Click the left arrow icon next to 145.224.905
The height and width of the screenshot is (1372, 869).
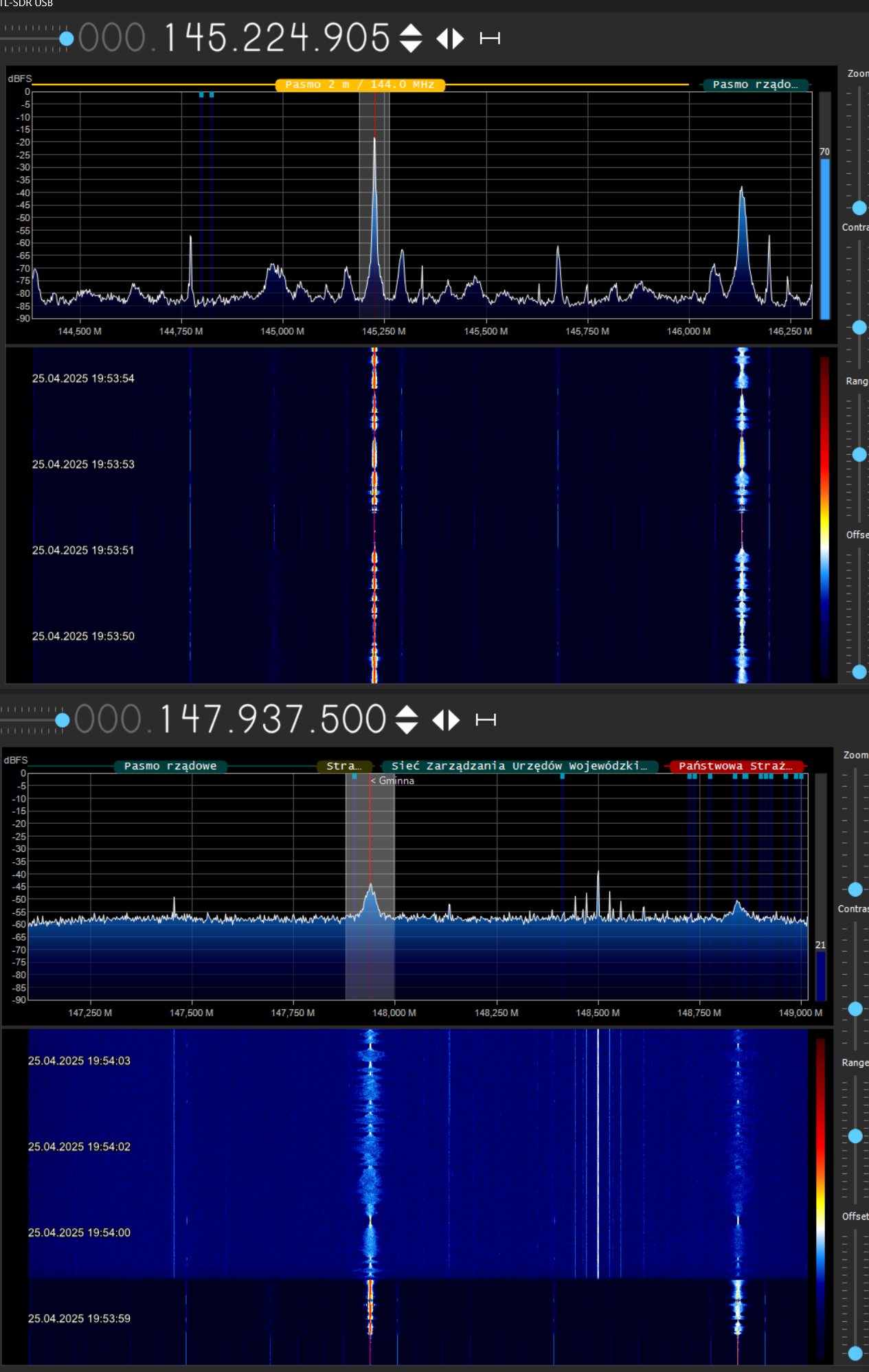click(x=442, y=38)
